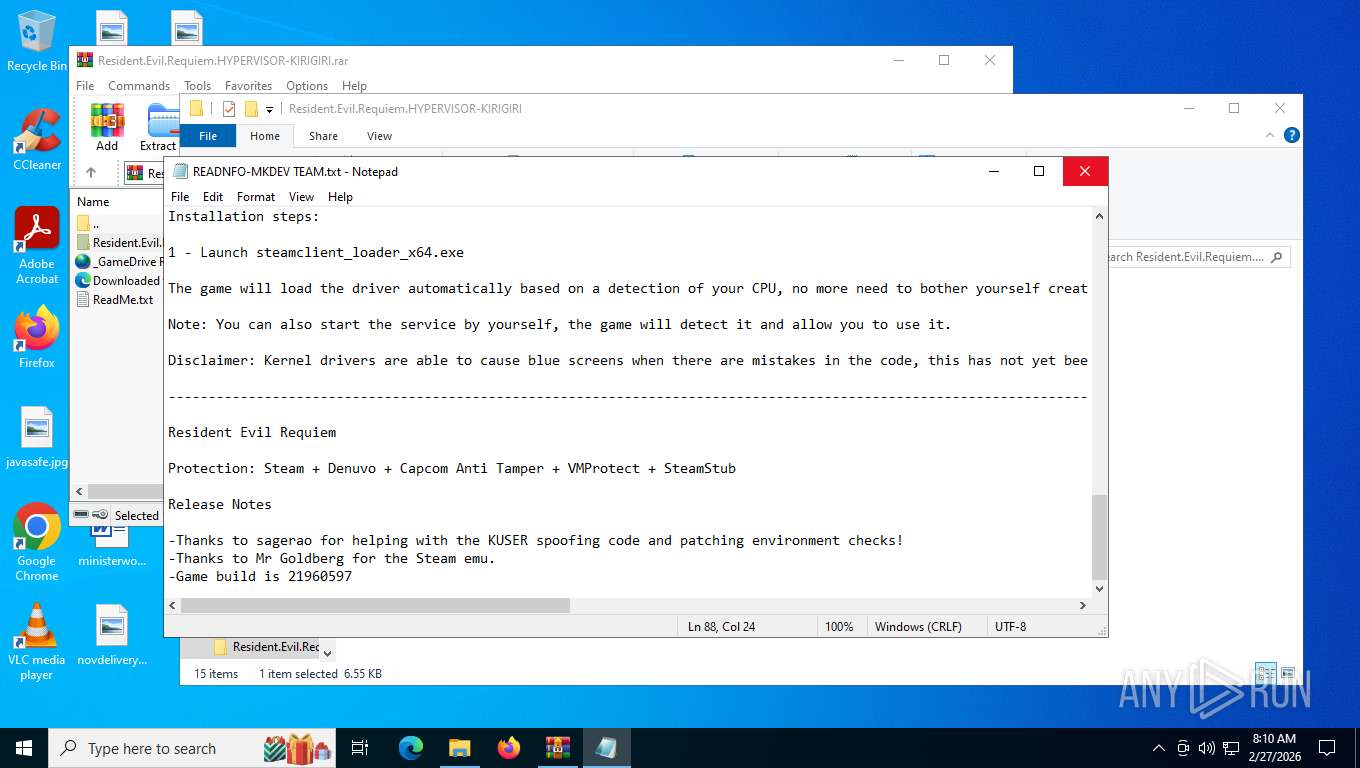The width and height of the screenshot is (1360, 768).
Task: Click the Notepad horizontal scrollbar thumb
Action: click(375, 606)
